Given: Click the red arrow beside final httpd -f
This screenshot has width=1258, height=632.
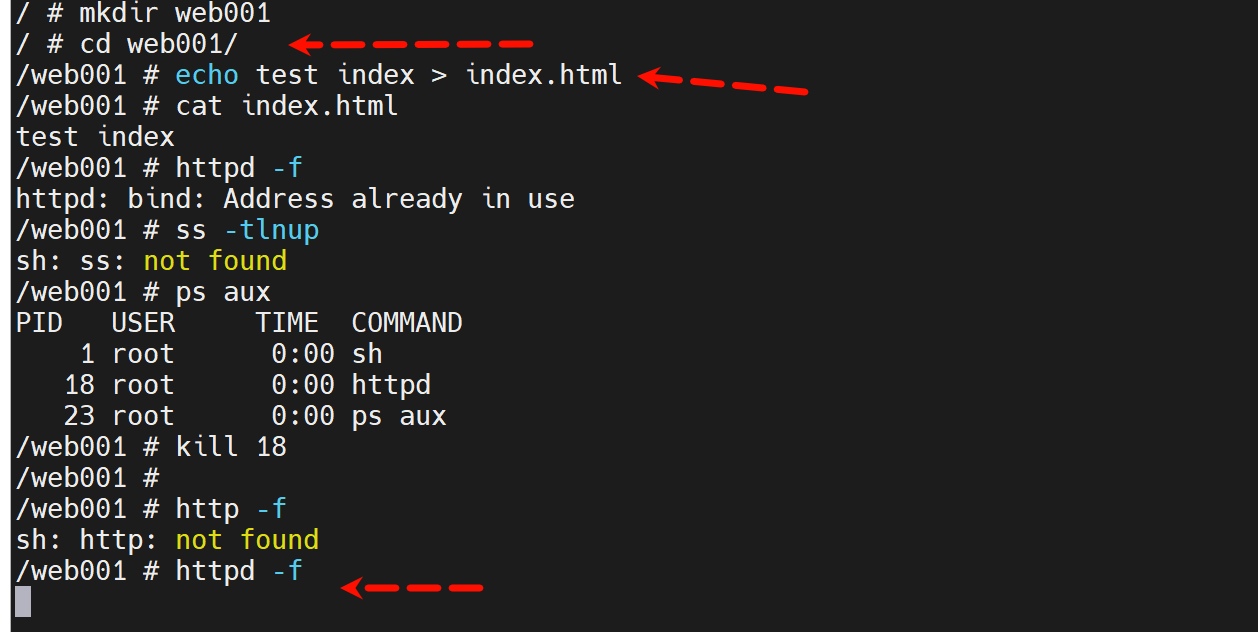Looking at the screenshot, I should click(x=411, y=588).
